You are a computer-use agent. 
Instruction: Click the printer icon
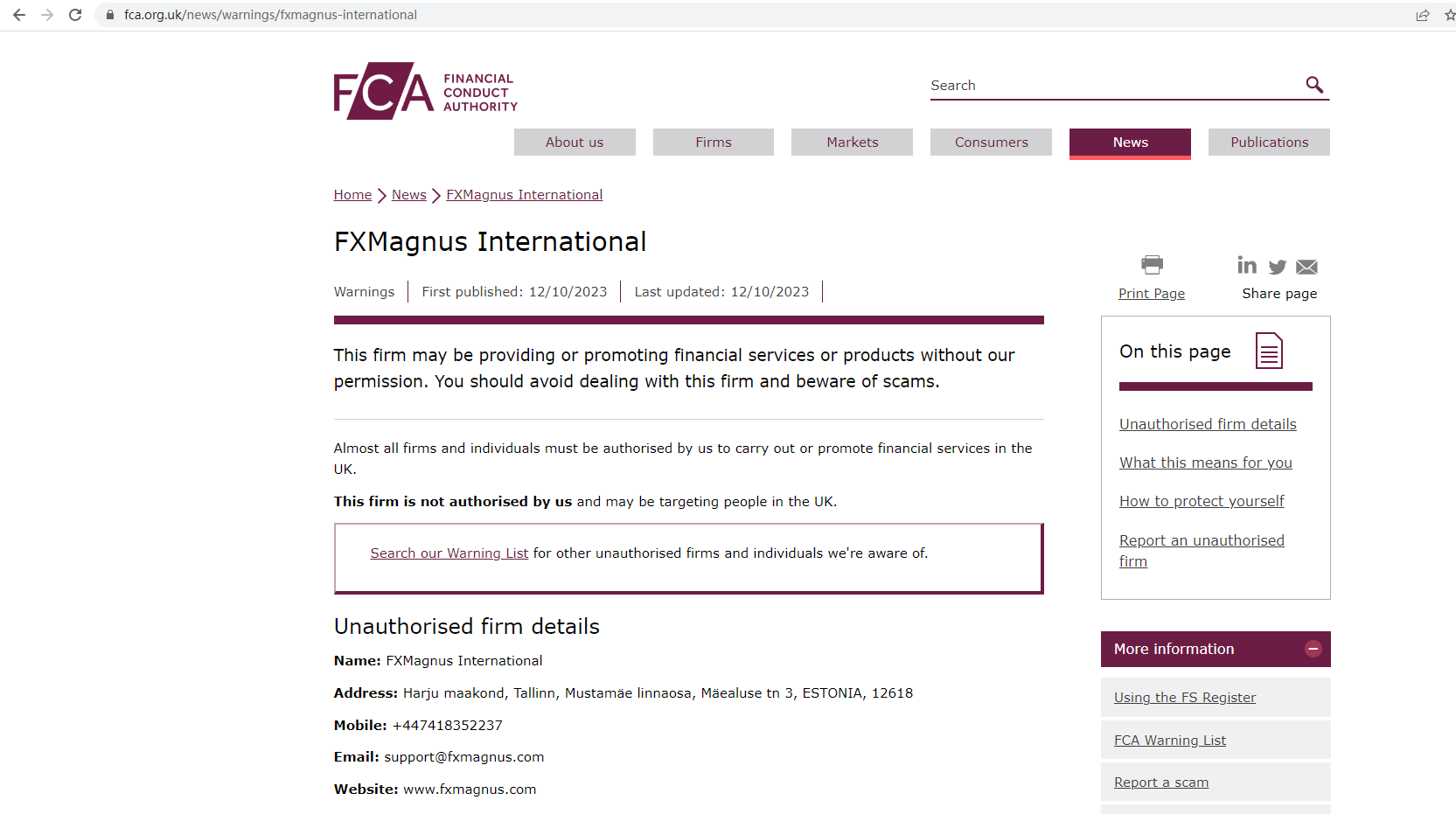[1152, 264]
